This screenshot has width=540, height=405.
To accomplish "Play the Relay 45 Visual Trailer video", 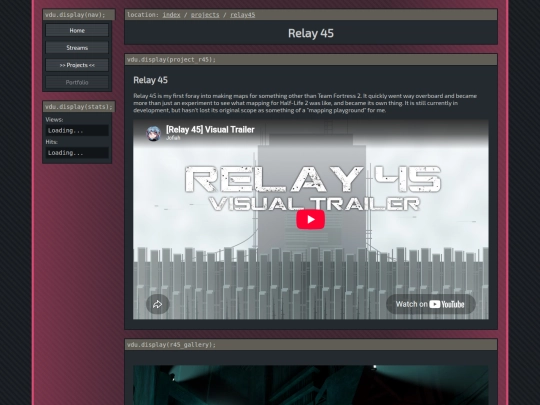I will [311, 219].
